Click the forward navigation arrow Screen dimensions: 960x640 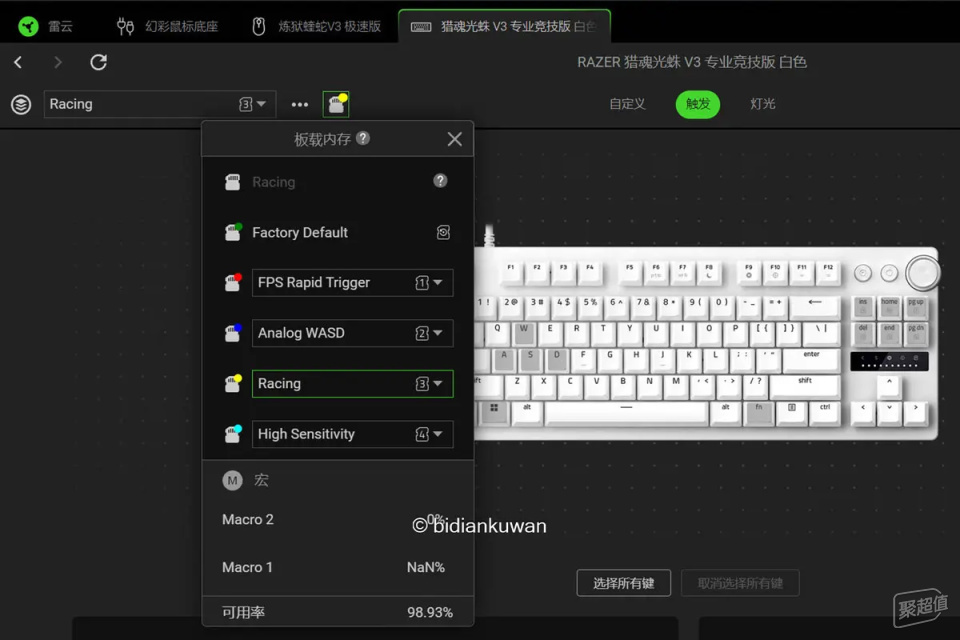(58, 62)
